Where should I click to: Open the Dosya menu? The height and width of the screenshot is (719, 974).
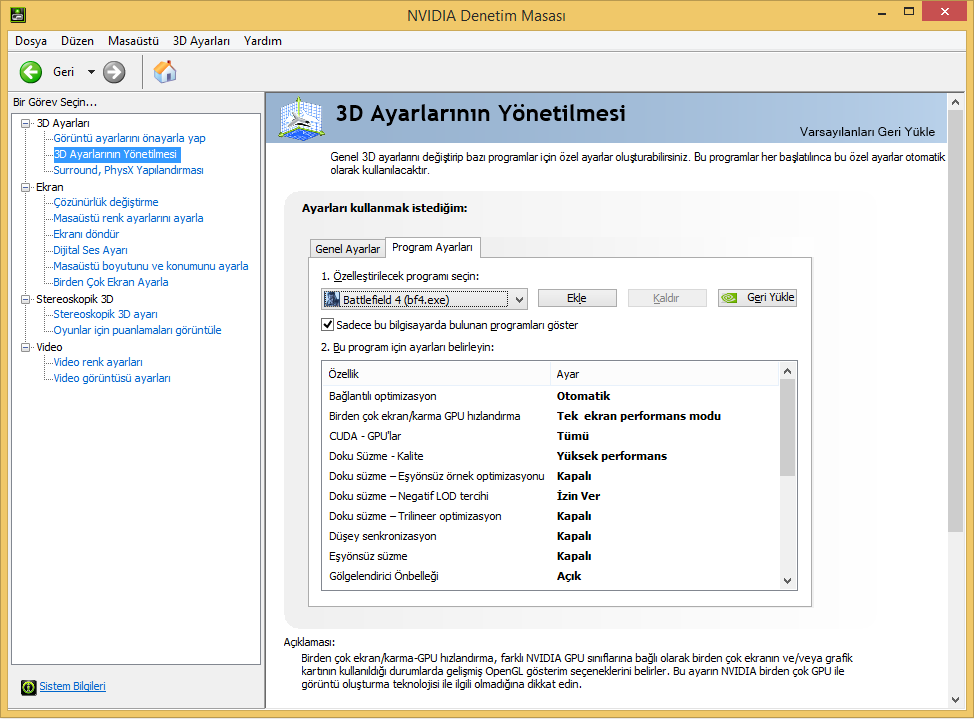[x=30, y=41]
